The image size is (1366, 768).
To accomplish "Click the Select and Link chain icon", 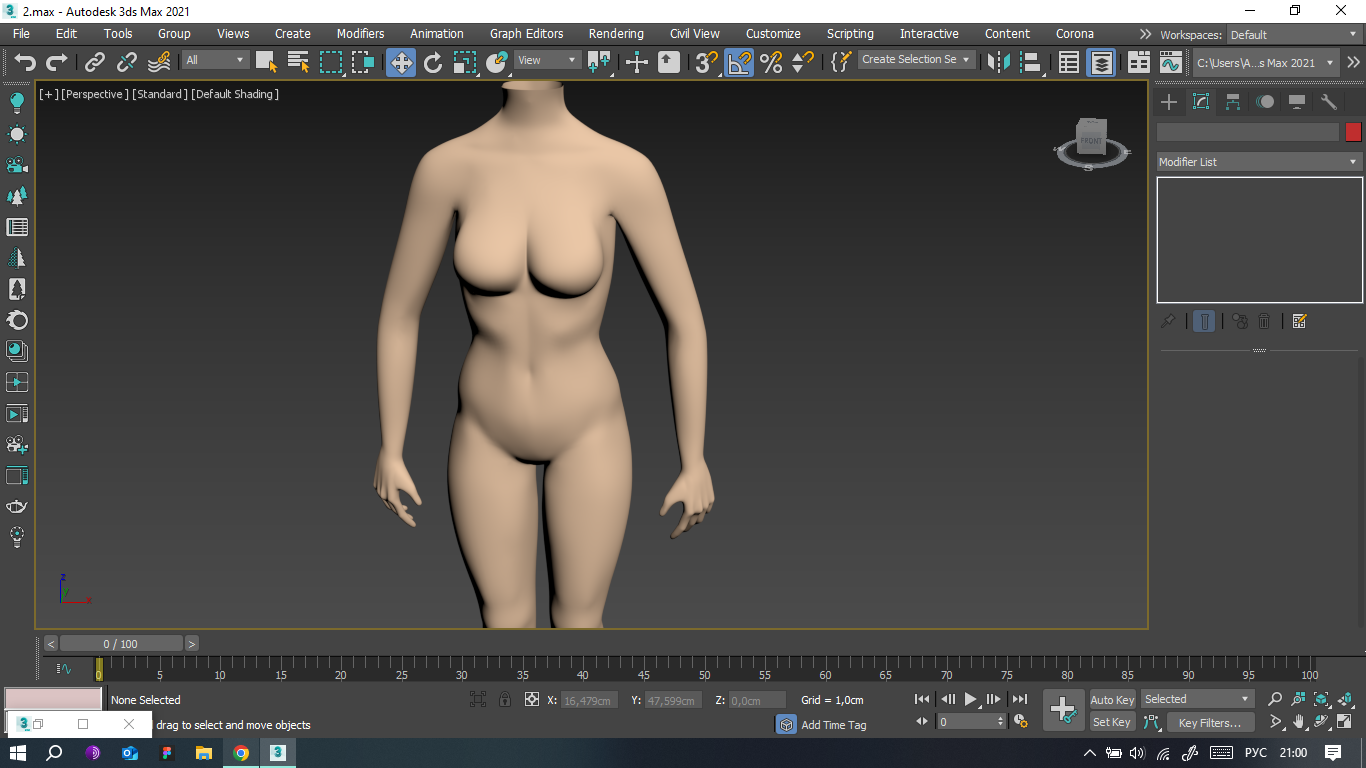I will click(95, 62).
